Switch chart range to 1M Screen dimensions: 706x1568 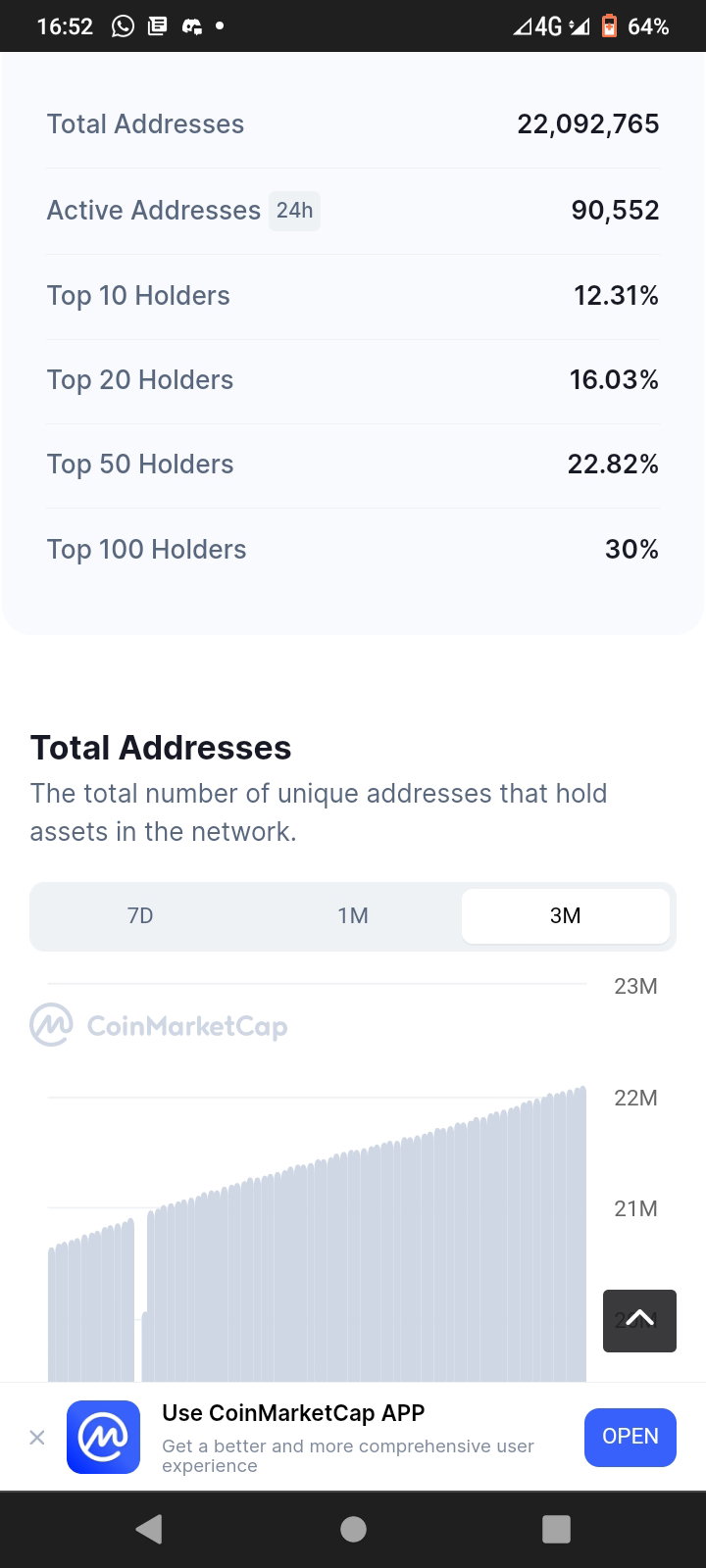click(x=353, y=915)
